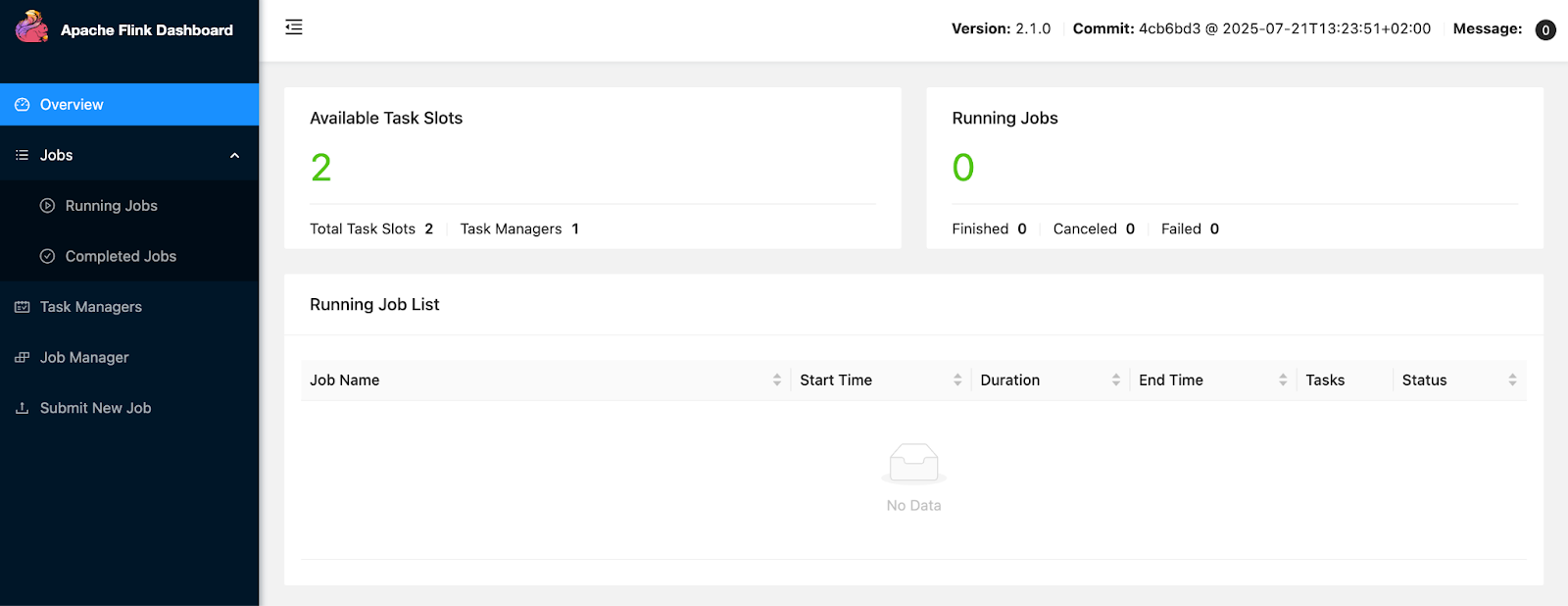Click the Tasks column header

coord(1345,380)
